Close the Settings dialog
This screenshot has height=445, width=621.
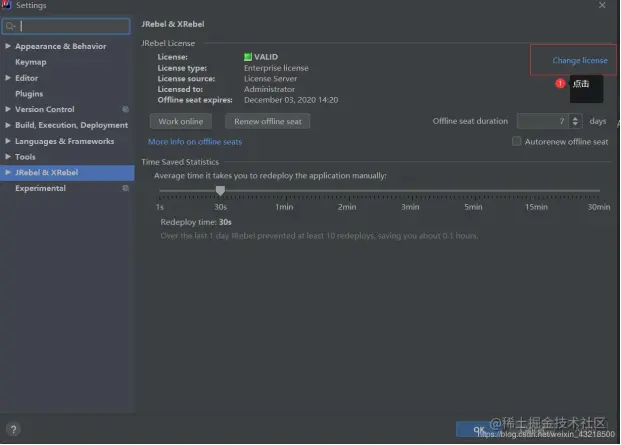[602, 5]
